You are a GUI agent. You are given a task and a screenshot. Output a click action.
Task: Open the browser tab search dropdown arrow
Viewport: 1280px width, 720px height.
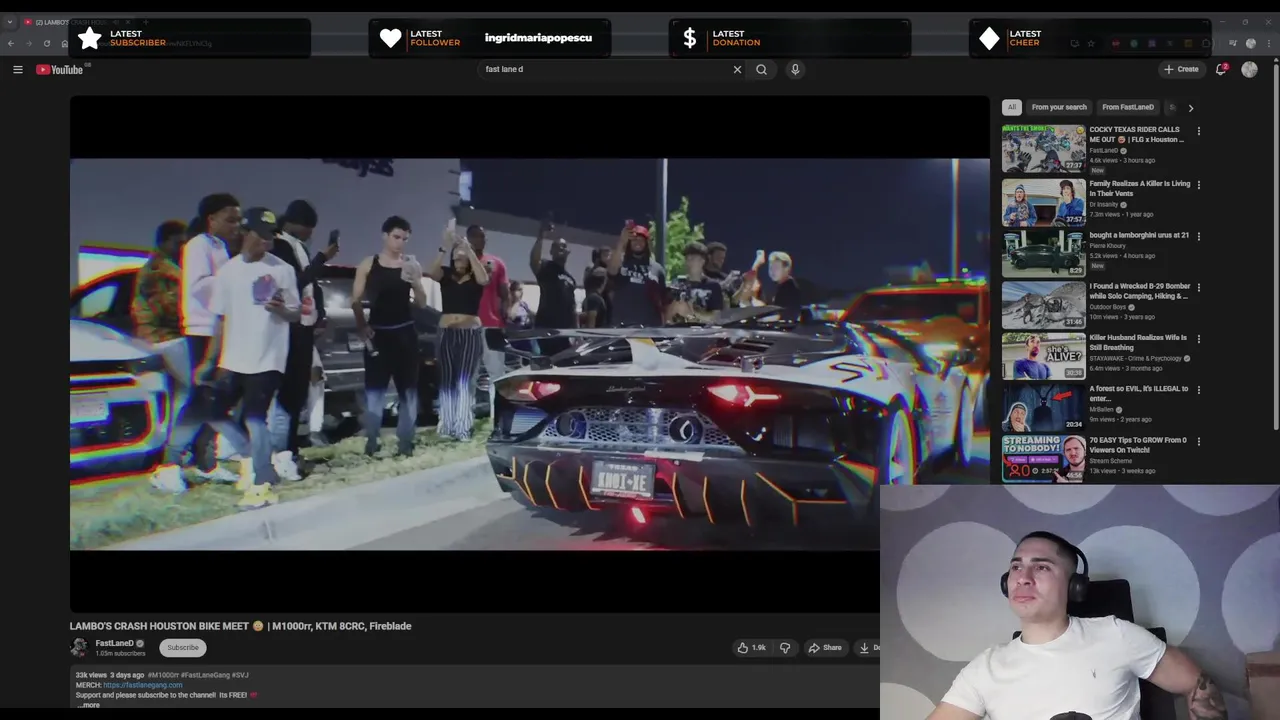click(10, 22)
